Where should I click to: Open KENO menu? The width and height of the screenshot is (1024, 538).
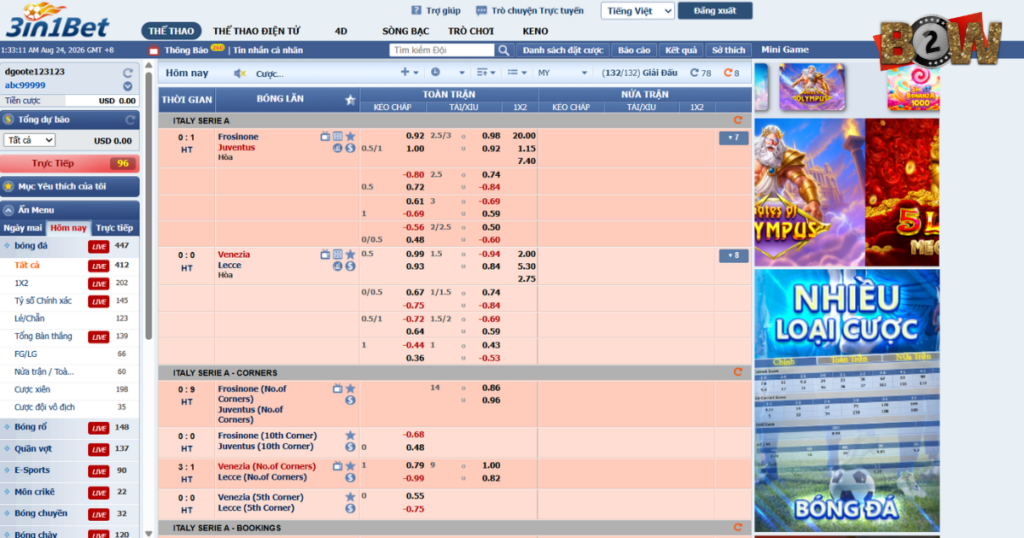pos(535,31)
